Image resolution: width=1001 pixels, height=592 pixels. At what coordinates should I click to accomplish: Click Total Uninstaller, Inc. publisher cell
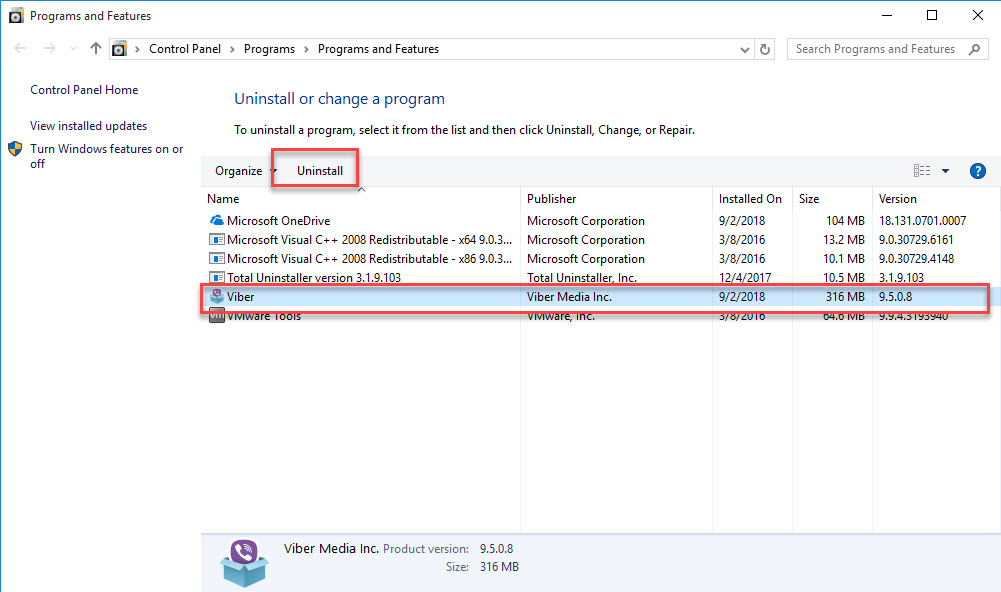582,278
